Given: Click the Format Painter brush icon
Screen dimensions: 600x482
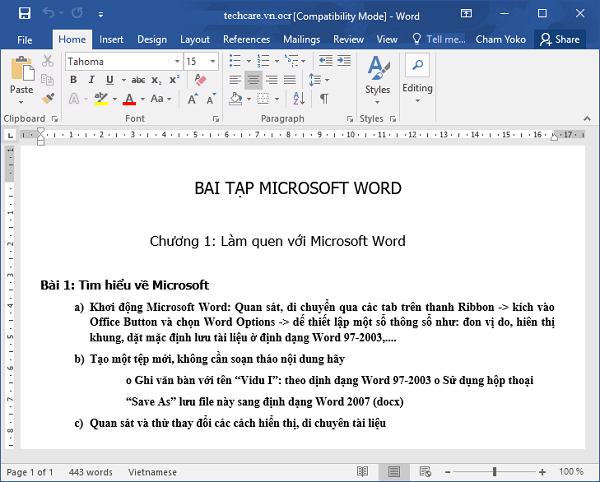Looking at the screenshot, I should coord(47,99).
